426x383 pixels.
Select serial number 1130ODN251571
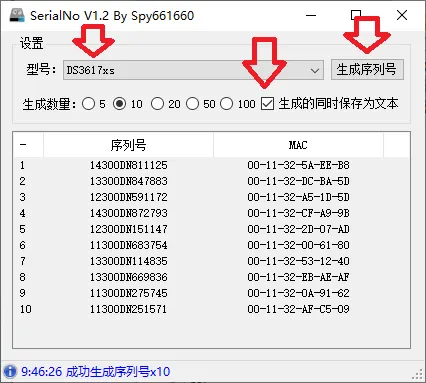128,309
